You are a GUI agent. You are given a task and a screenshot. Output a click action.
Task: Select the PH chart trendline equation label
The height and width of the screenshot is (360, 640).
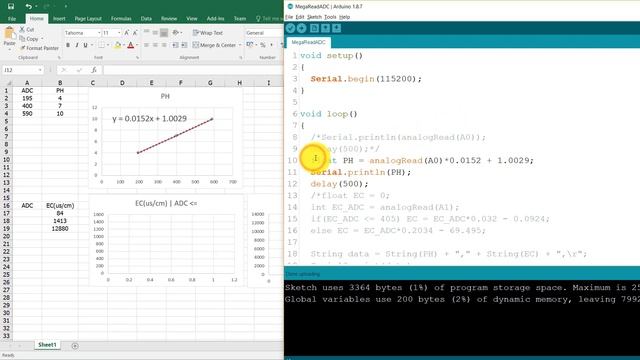149,118
